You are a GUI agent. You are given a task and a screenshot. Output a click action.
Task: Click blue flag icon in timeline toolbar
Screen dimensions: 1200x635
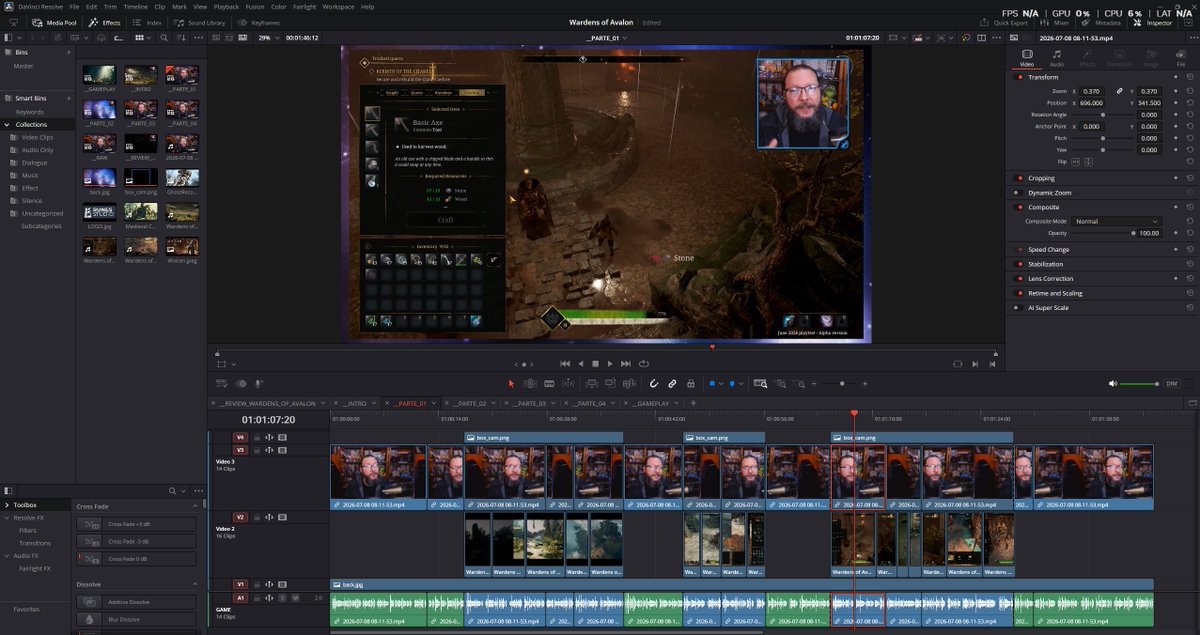[x=712, y=384]
